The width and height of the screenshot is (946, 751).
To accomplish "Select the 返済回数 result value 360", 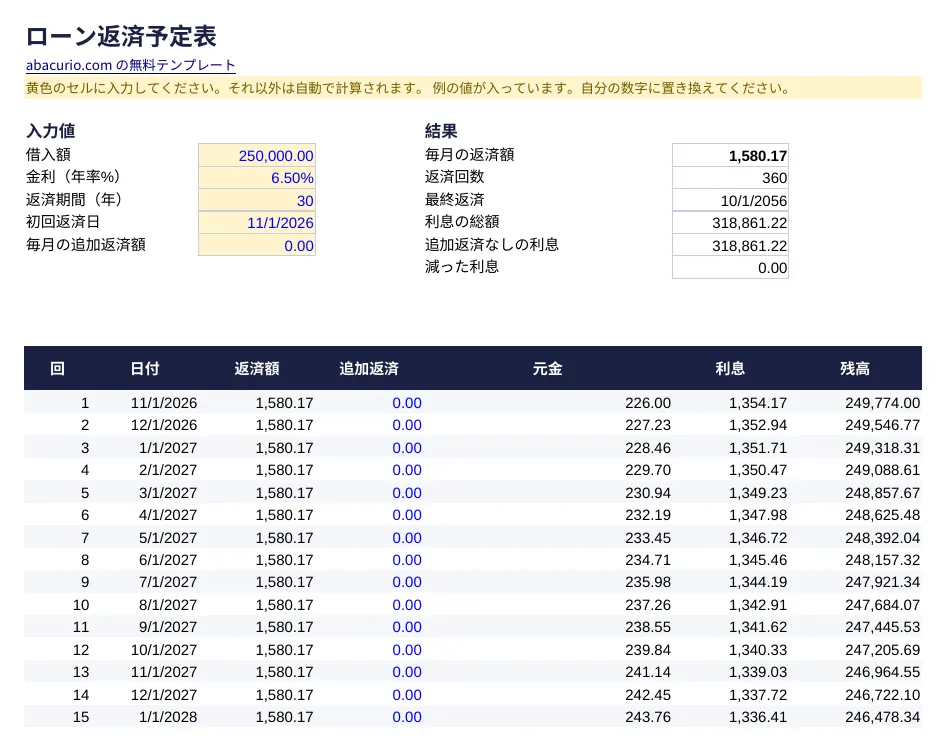I will (x=731, y=178).
